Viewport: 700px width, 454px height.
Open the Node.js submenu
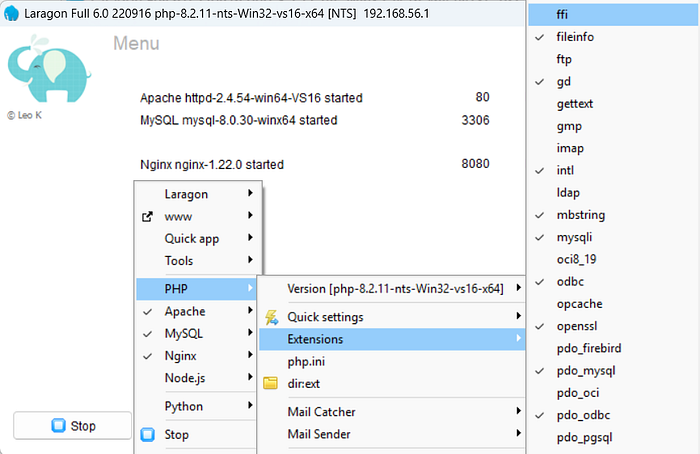(196, 378)
